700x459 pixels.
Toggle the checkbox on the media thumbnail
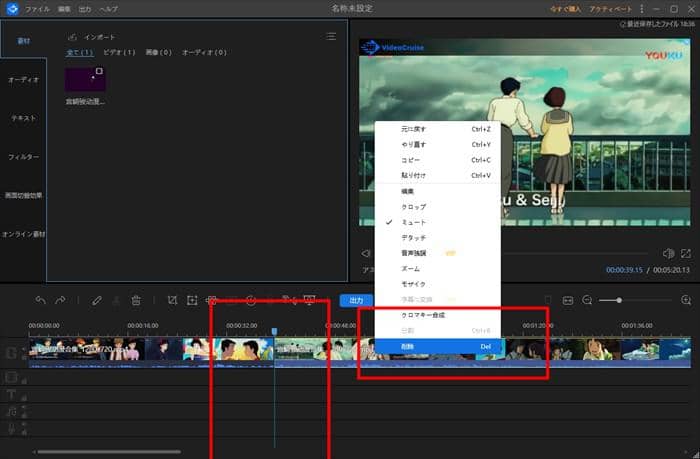pyautogui.click(x=99, y=71)
